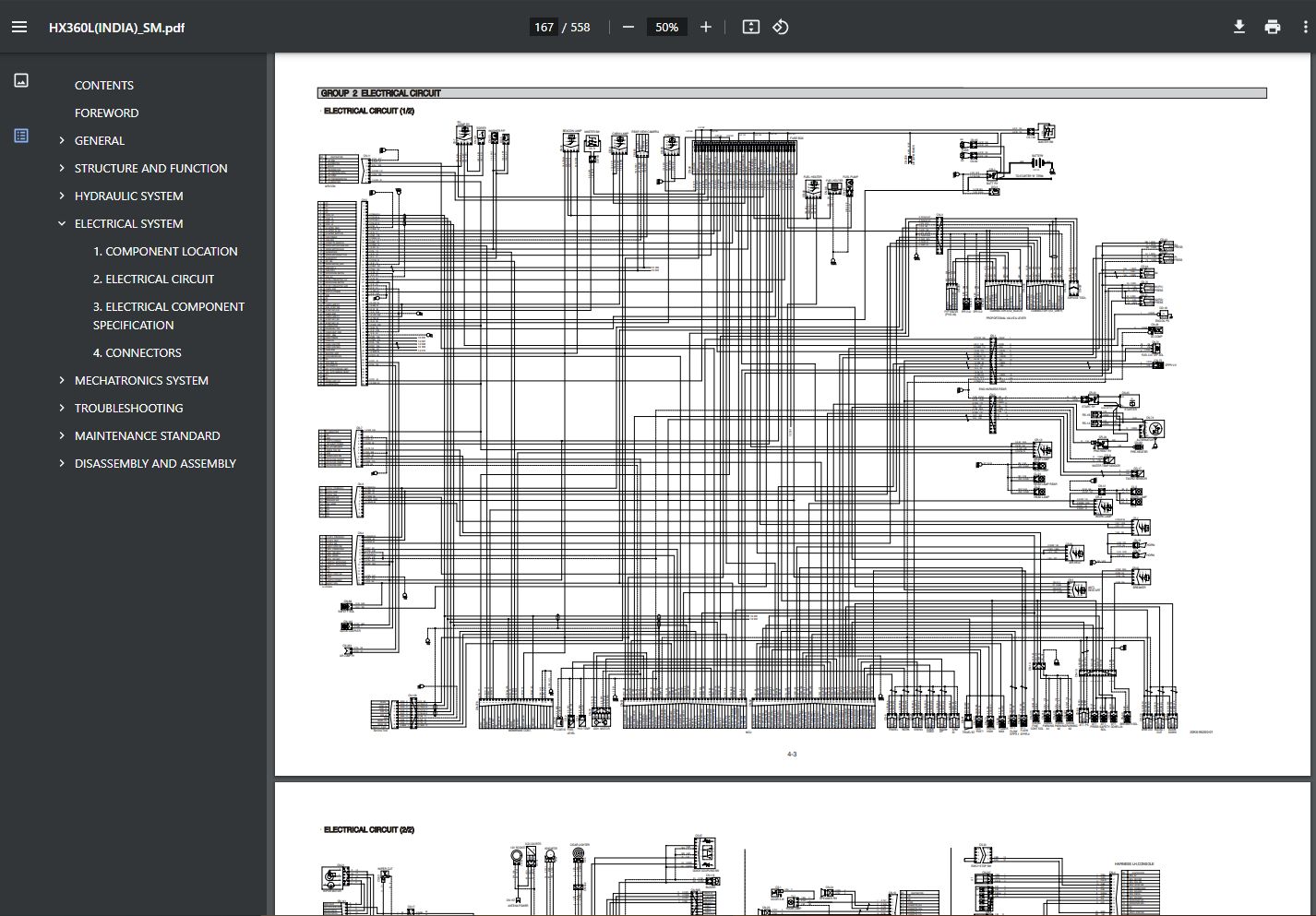Open 1. COMPONENT LOCATION entry
Viewport: 1316px width, 916px height.
(165, 251)
